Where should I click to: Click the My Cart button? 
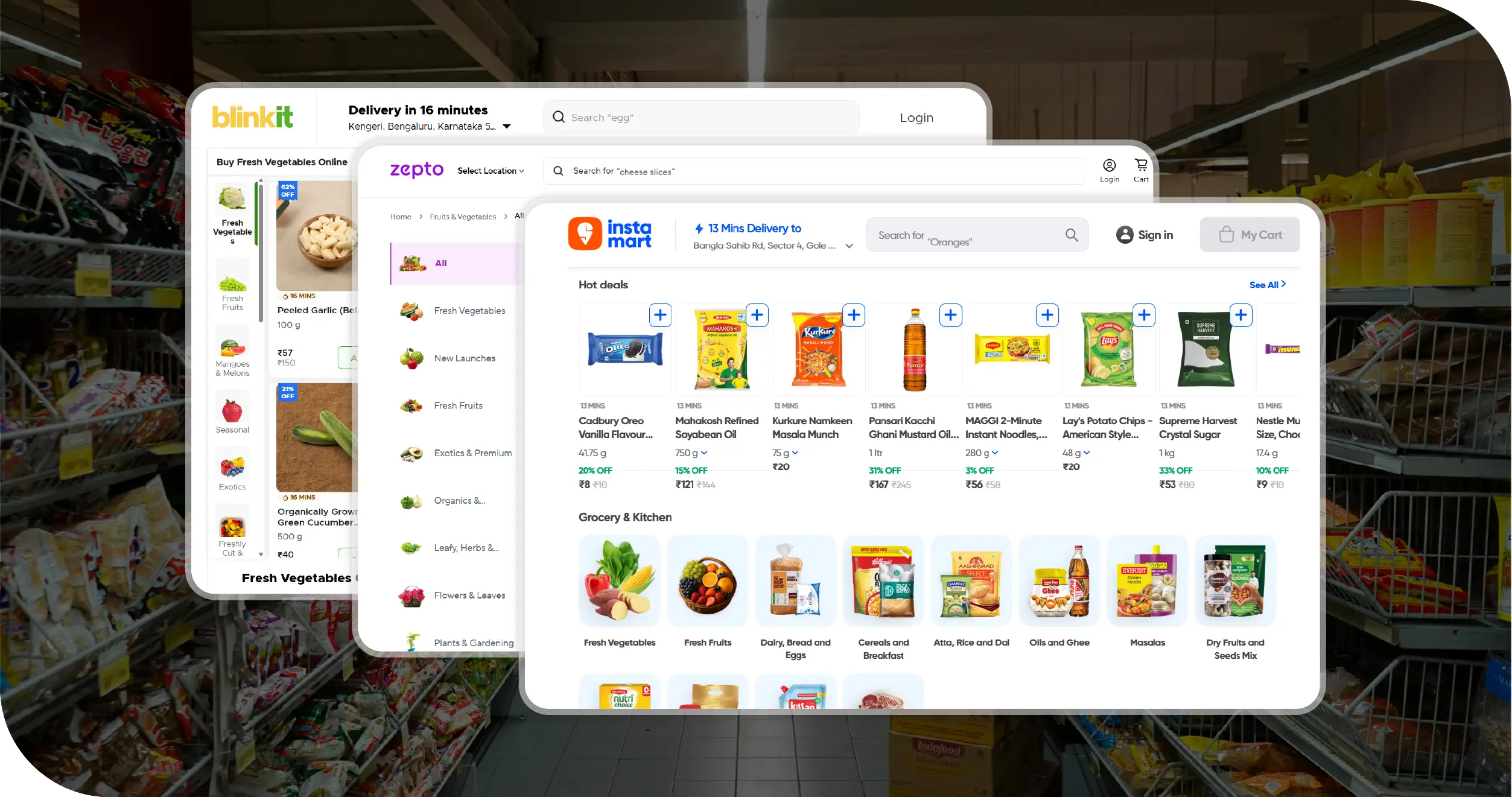tap(1250, 235)
